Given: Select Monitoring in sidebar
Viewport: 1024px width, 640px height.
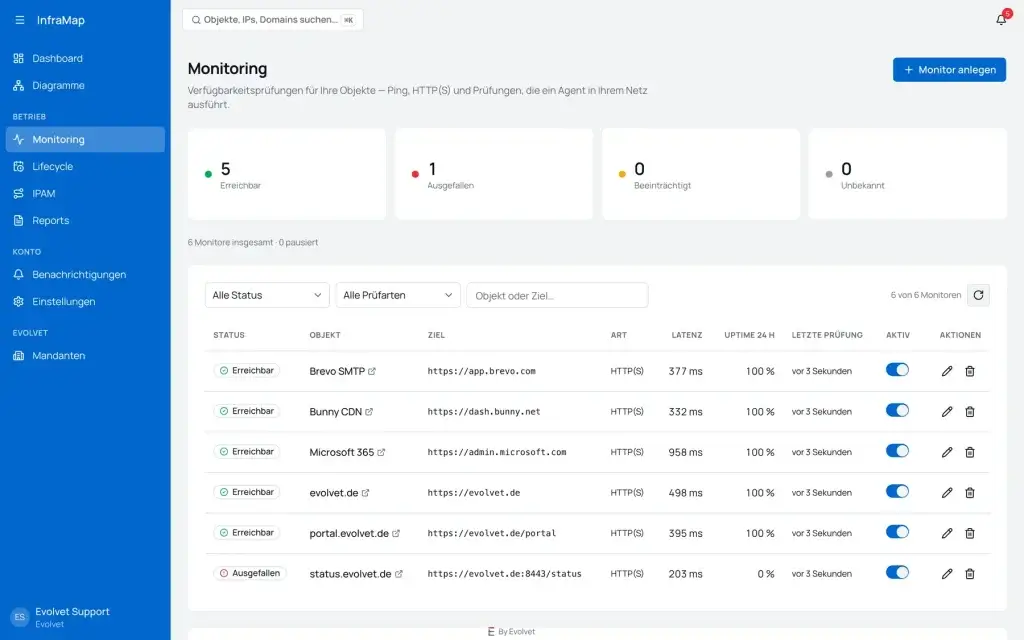Looking at the screenshot, I should [85, 139].
